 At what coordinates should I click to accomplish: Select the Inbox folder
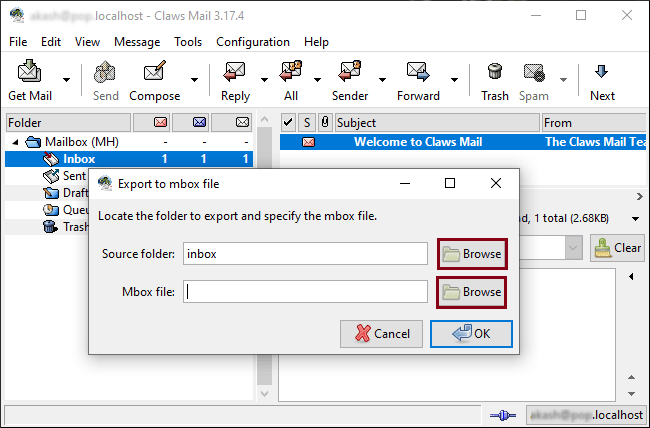129,159
